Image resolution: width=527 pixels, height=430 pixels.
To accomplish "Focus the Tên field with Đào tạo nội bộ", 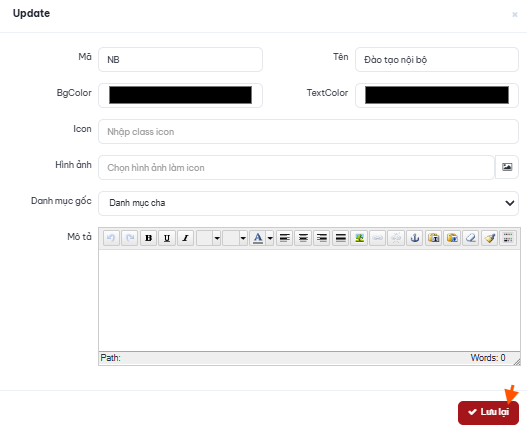I will point(437,60).
